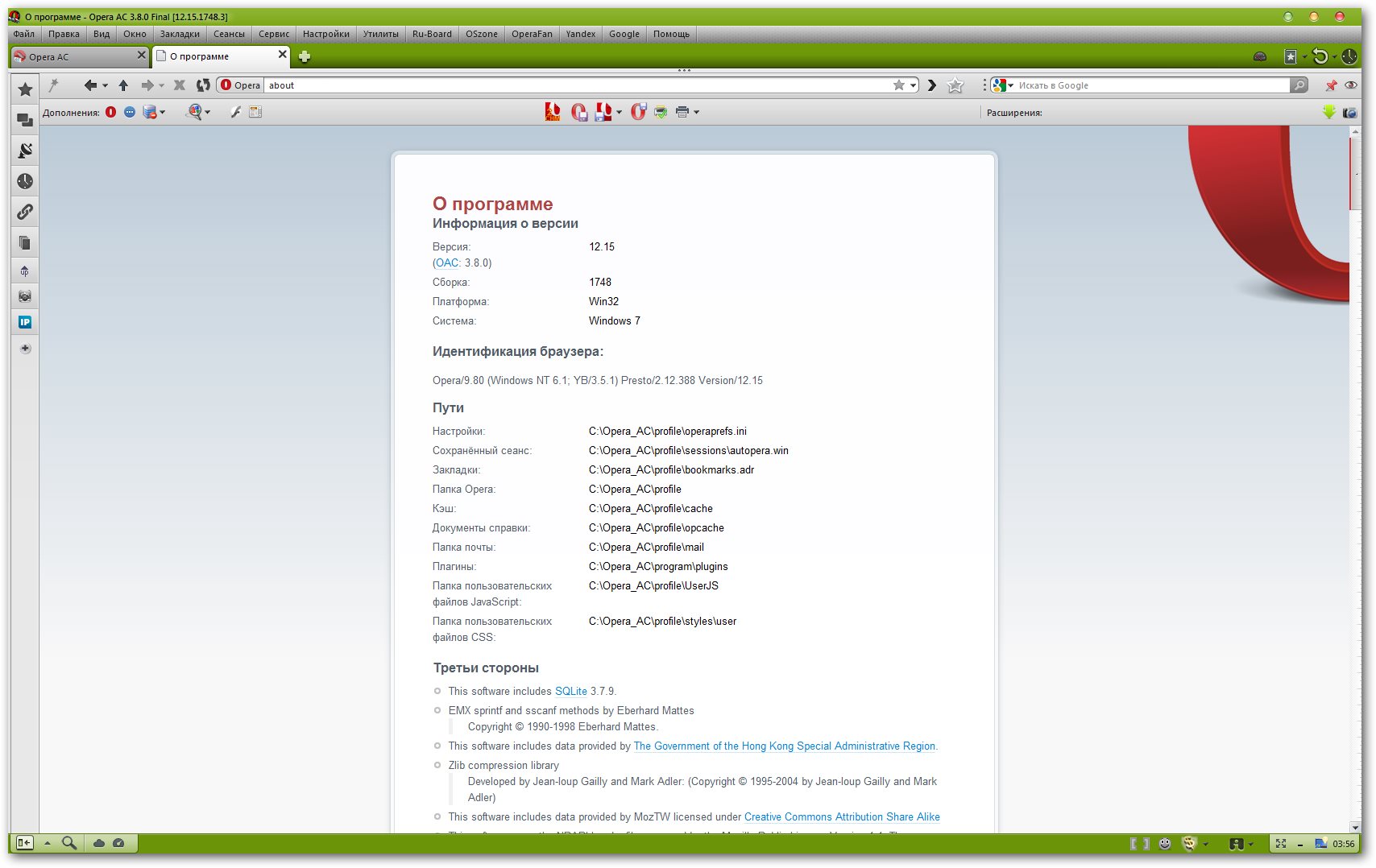The height and width of the screenshot is (868, 1376).
Task: Open the Links panel chain icon
Action: tap(25, 212)
